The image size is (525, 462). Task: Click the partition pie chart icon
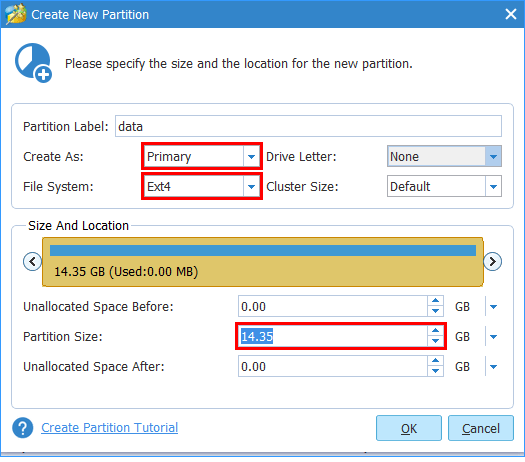(x=33, y=63)
